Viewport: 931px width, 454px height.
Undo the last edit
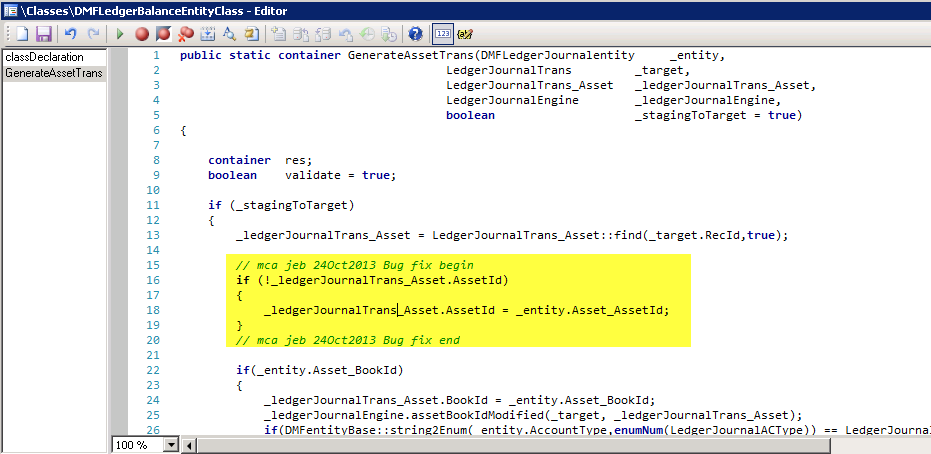[71, 34]
